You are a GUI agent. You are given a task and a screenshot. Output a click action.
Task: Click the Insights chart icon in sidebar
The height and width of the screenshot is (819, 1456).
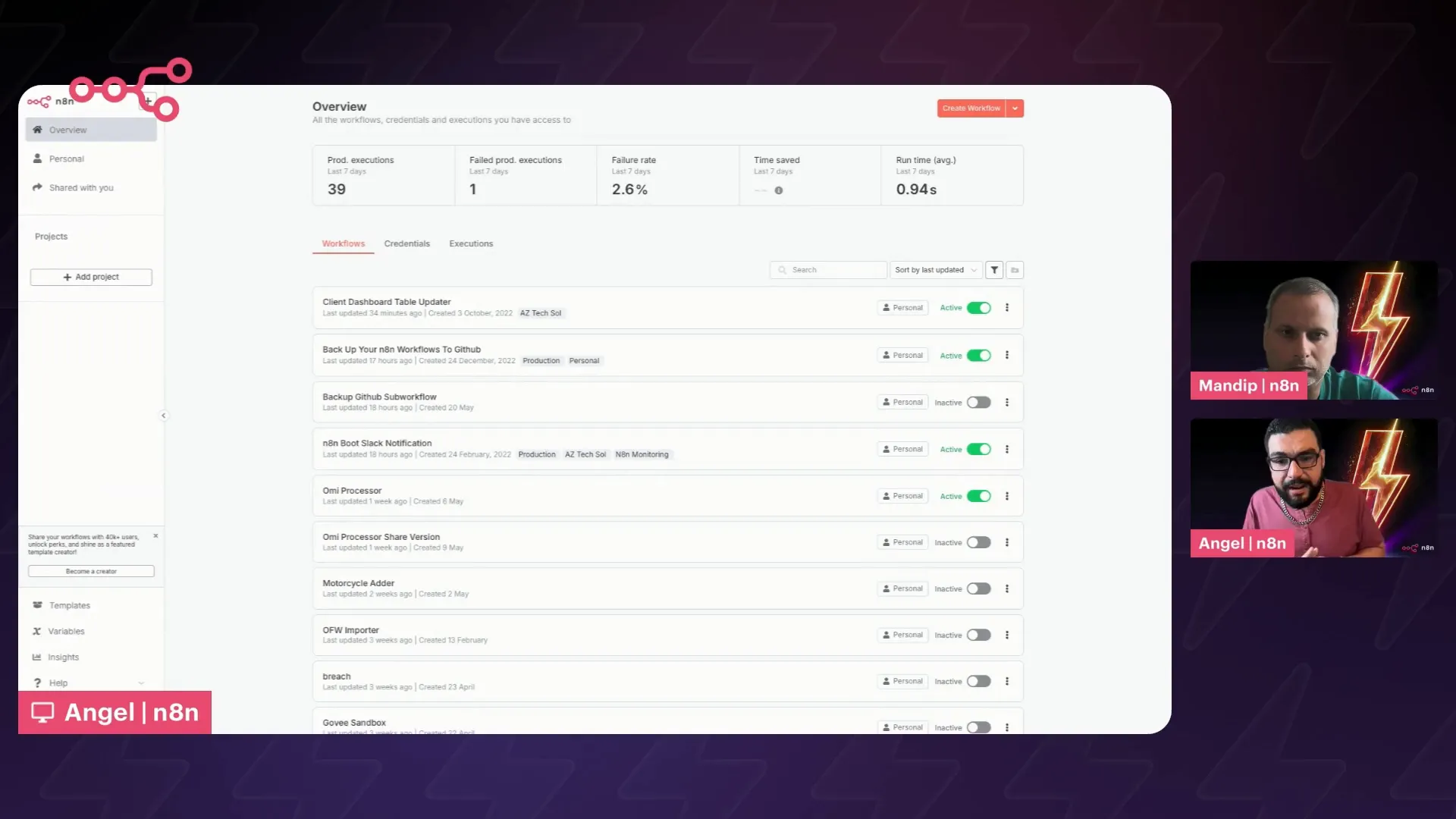coord(36,657)
